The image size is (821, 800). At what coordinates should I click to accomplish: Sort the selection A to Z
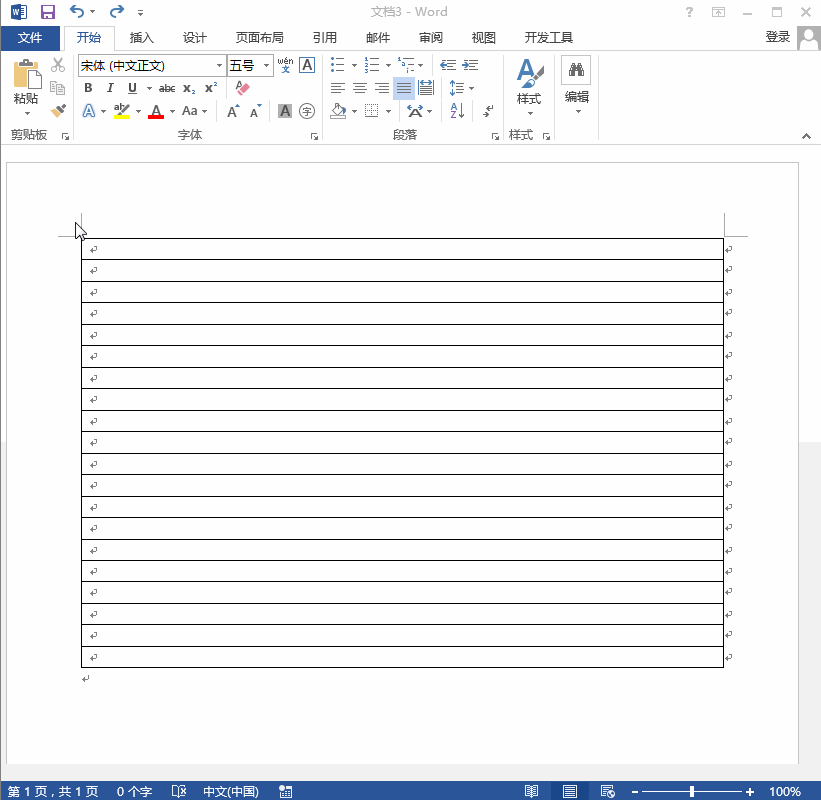click(x=457, y=110)
